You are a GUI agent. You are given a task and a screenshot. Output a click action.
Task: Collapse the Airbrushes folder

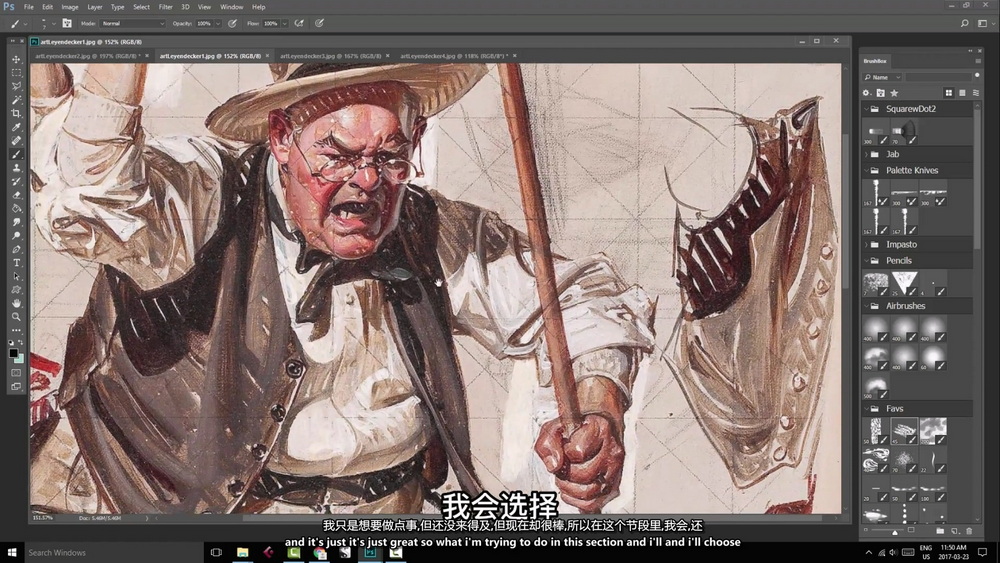tap(866, 306)
